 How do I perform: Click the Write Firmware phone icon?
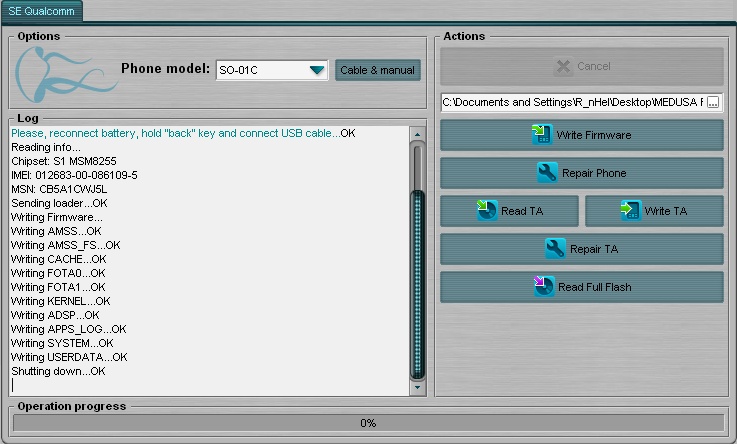coord(541,134)
